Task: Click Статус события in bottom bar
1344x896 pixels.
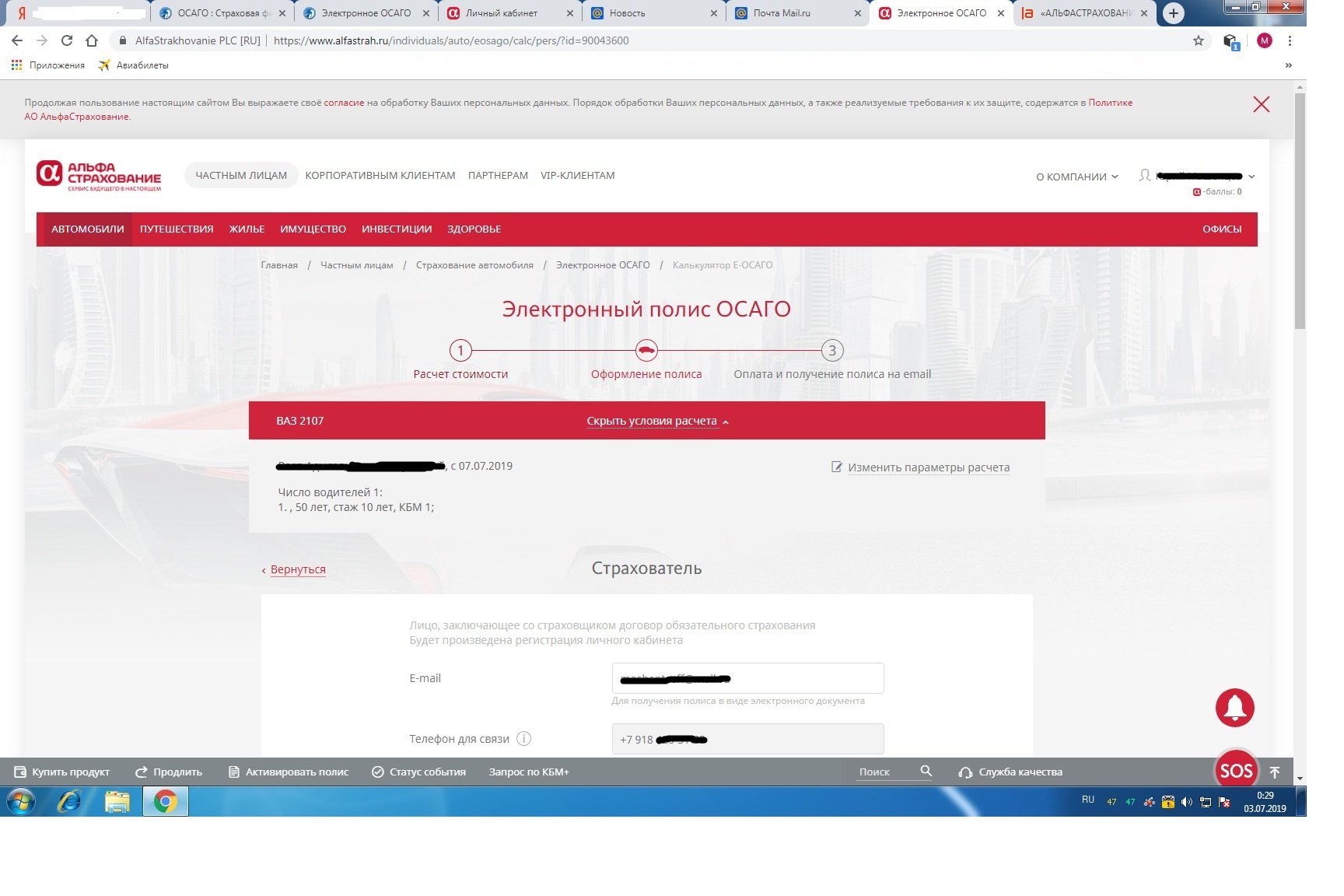Action: point(418,772)
